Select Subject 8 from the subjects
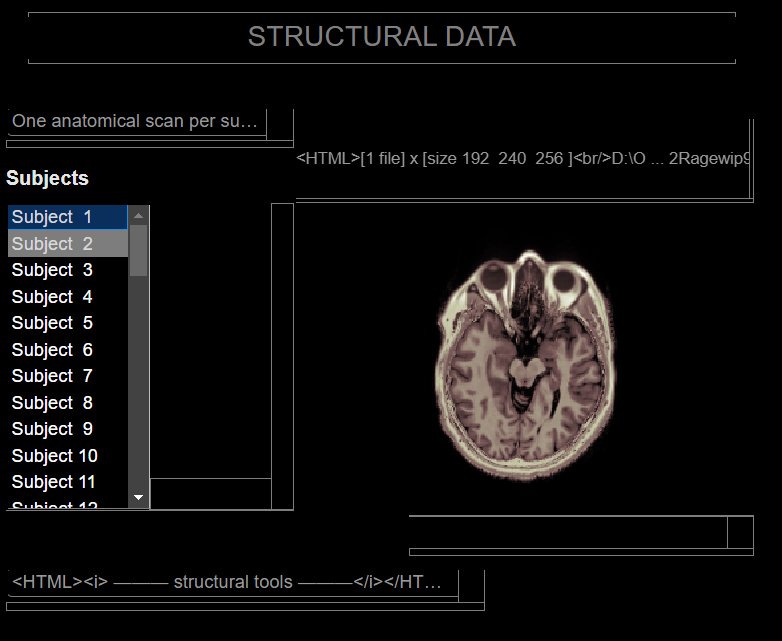 click(x=67, y=403)
